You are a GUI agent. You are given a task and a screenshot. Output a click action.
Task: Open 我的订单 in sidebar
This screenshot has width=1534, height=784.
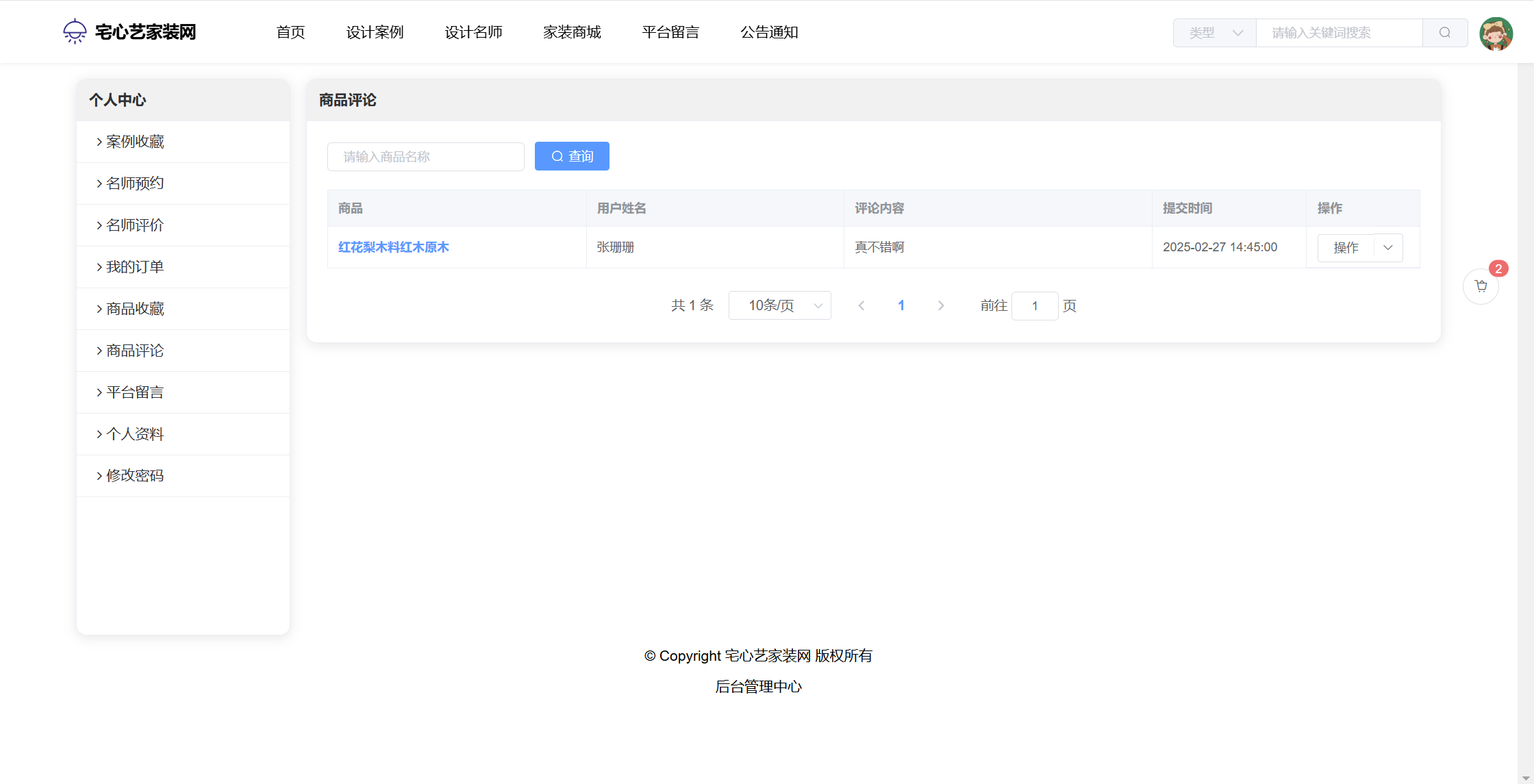tap(135, 267)
